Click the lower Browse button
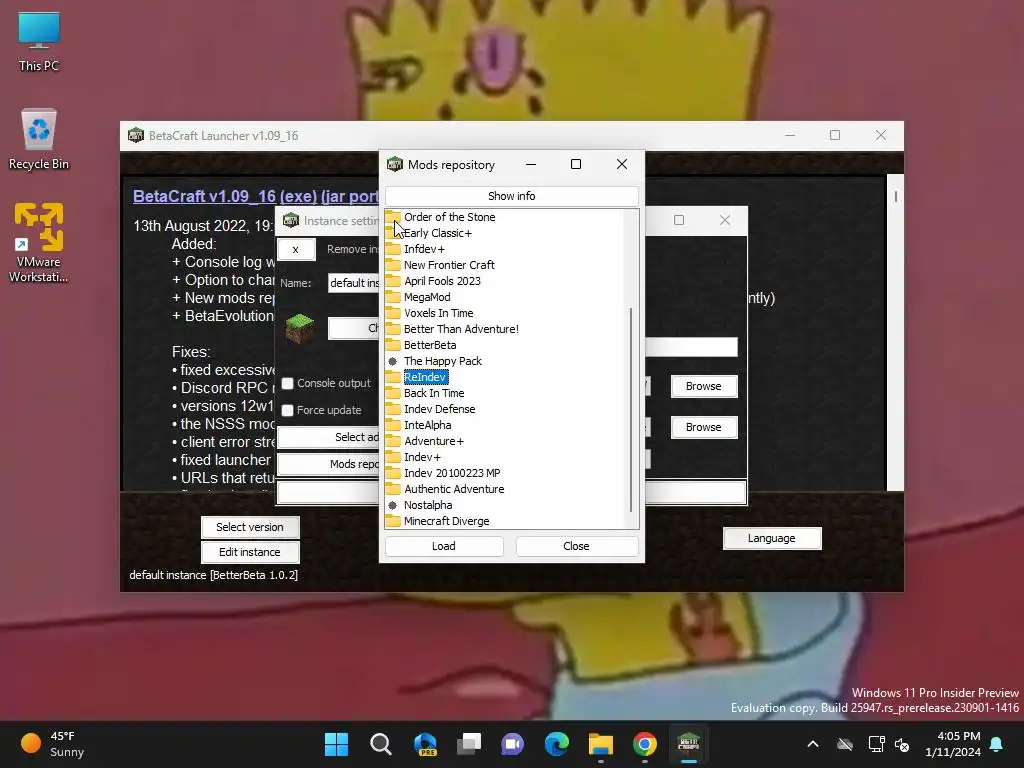1024x768 pixels. click(703, 427)
